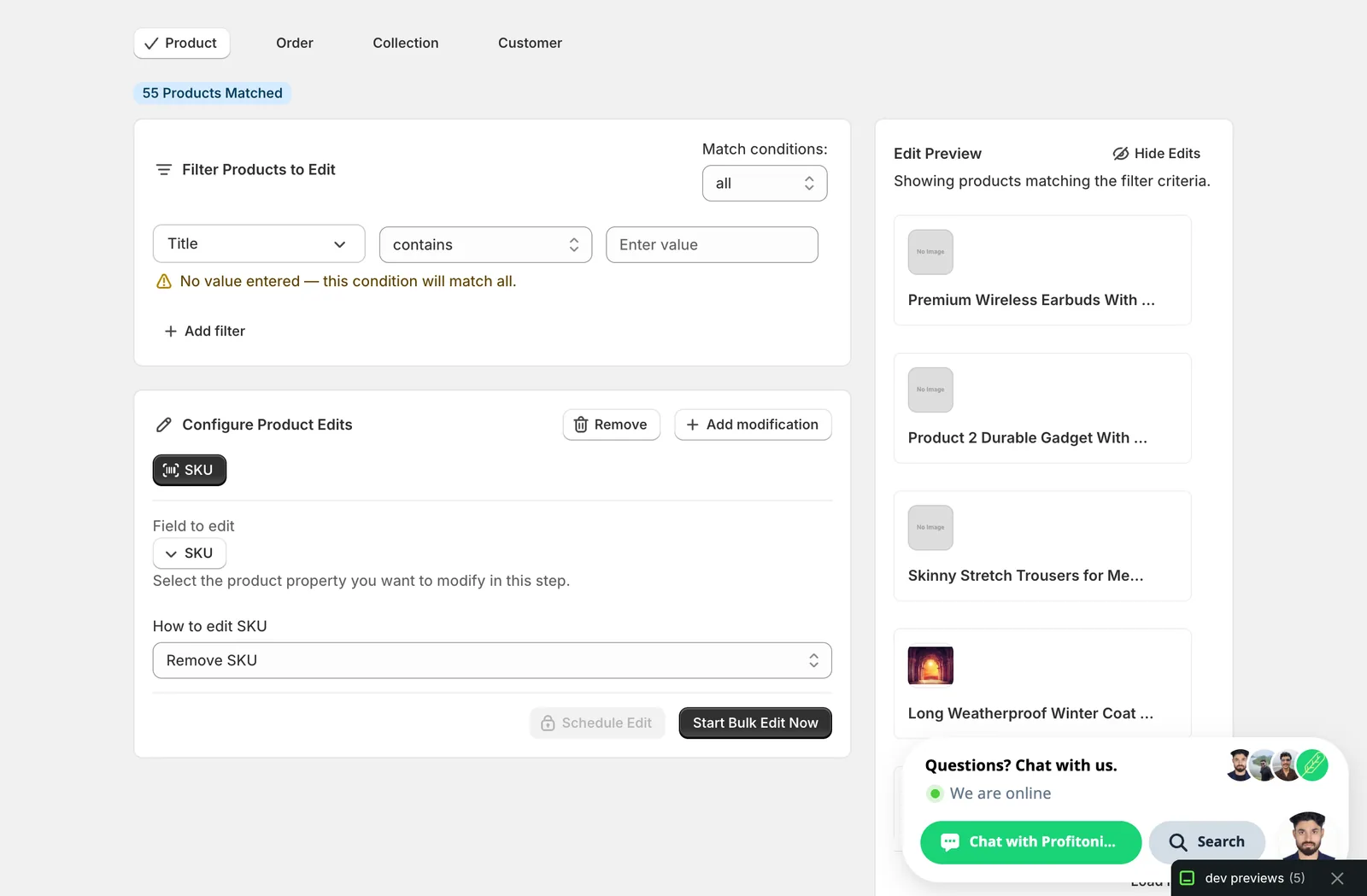This screenshot has width=1367, height=896.
Task: Click the Premium Wireless Earbuds product title
Action: click(x=1031, y=301)
